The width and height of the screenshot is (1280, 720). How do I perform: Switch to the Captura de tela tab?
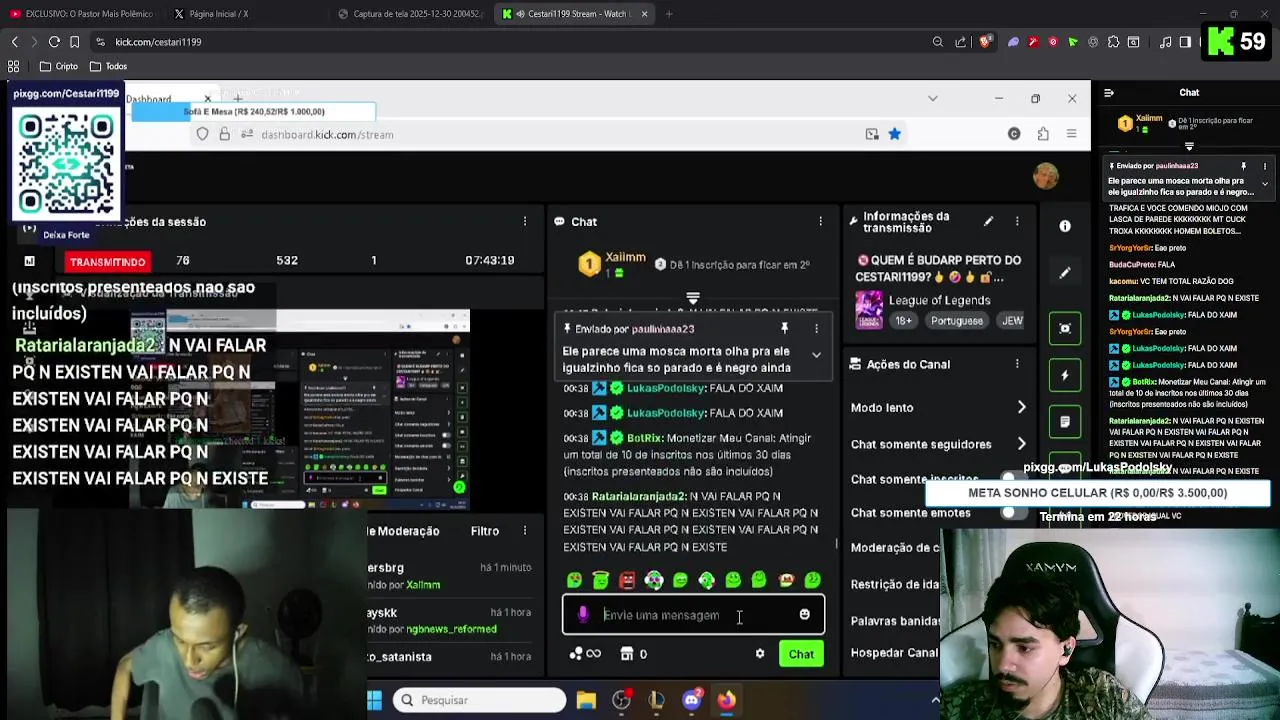click(x=410, y=14)
